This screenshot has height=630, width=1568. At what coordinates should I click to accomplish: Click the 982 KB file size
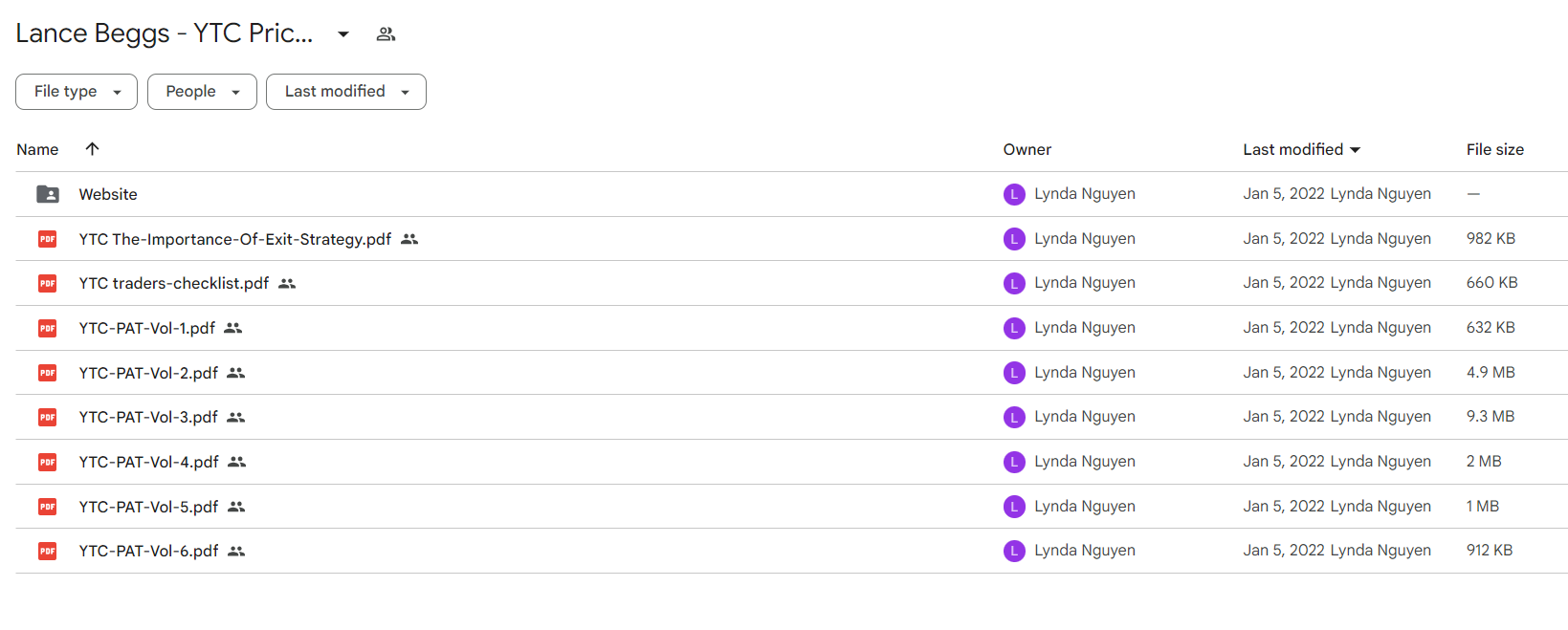(x=1491, y=239)
